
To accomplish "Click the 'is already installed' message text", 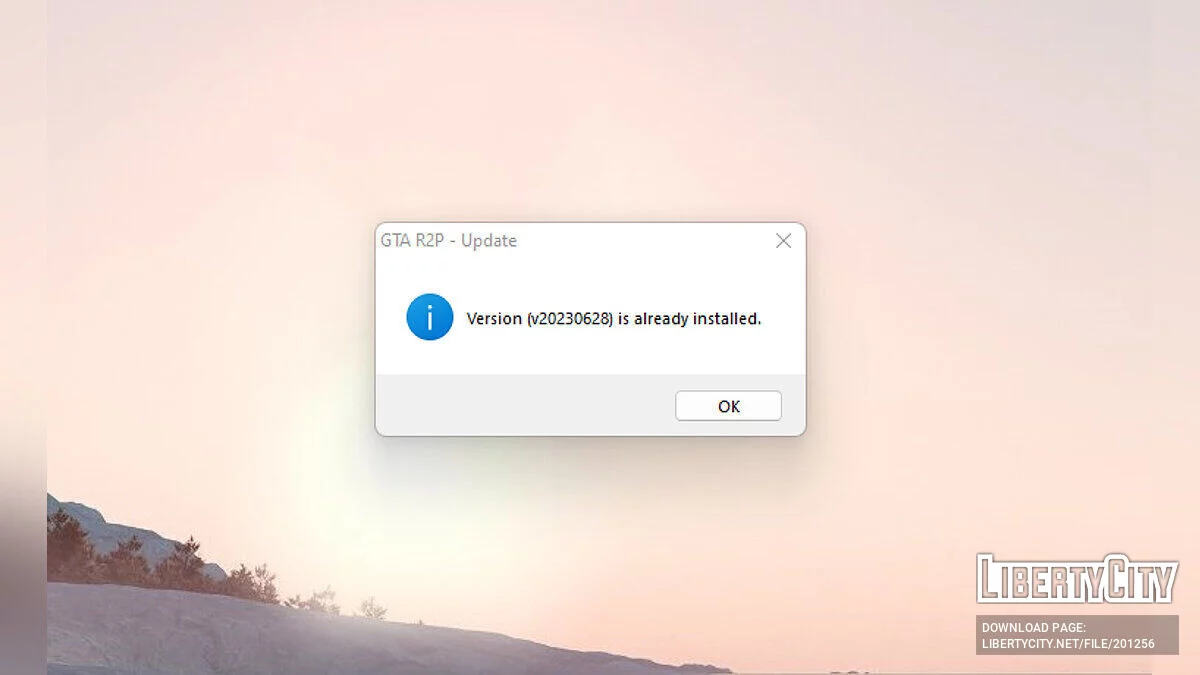I will 689,320.
